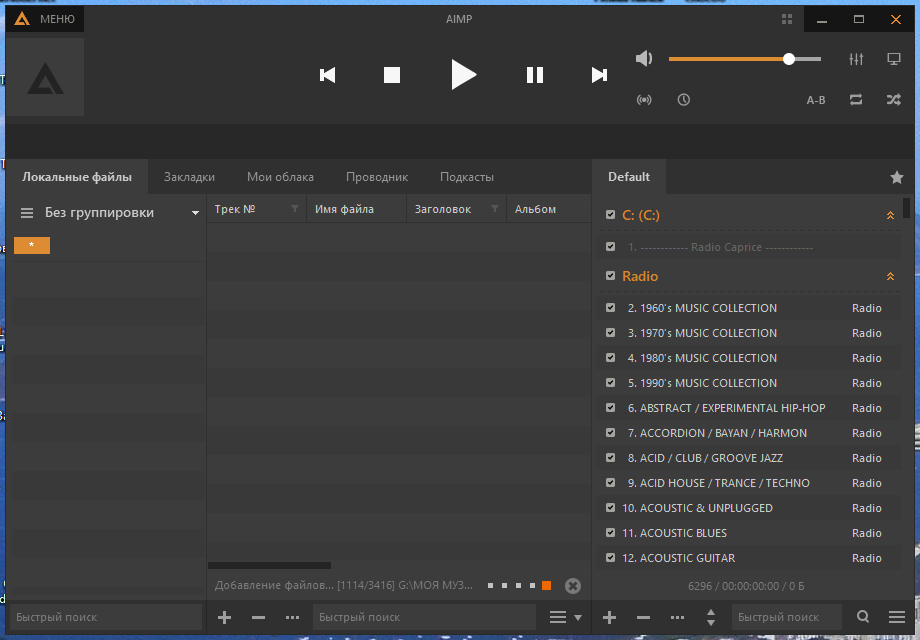Mute sound via the speaker icon
920x640 pixels.
coord(644,59)
